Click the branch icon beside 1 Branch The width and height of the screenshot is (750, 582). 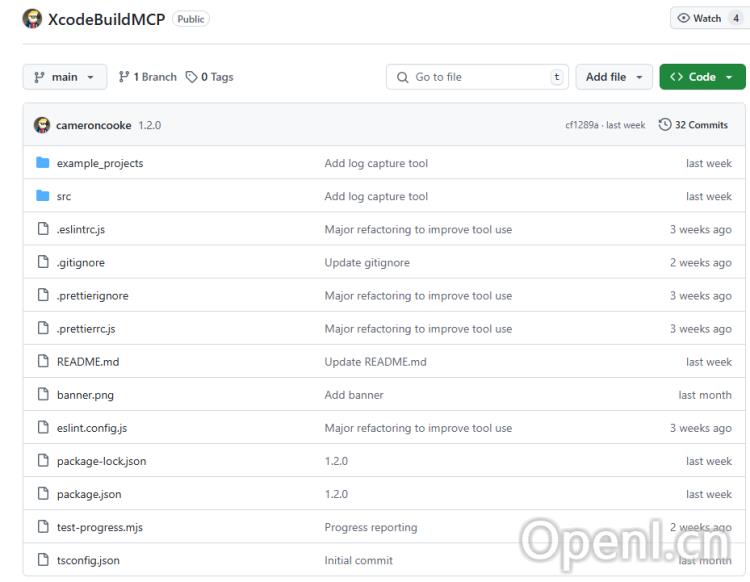[124, 77]
